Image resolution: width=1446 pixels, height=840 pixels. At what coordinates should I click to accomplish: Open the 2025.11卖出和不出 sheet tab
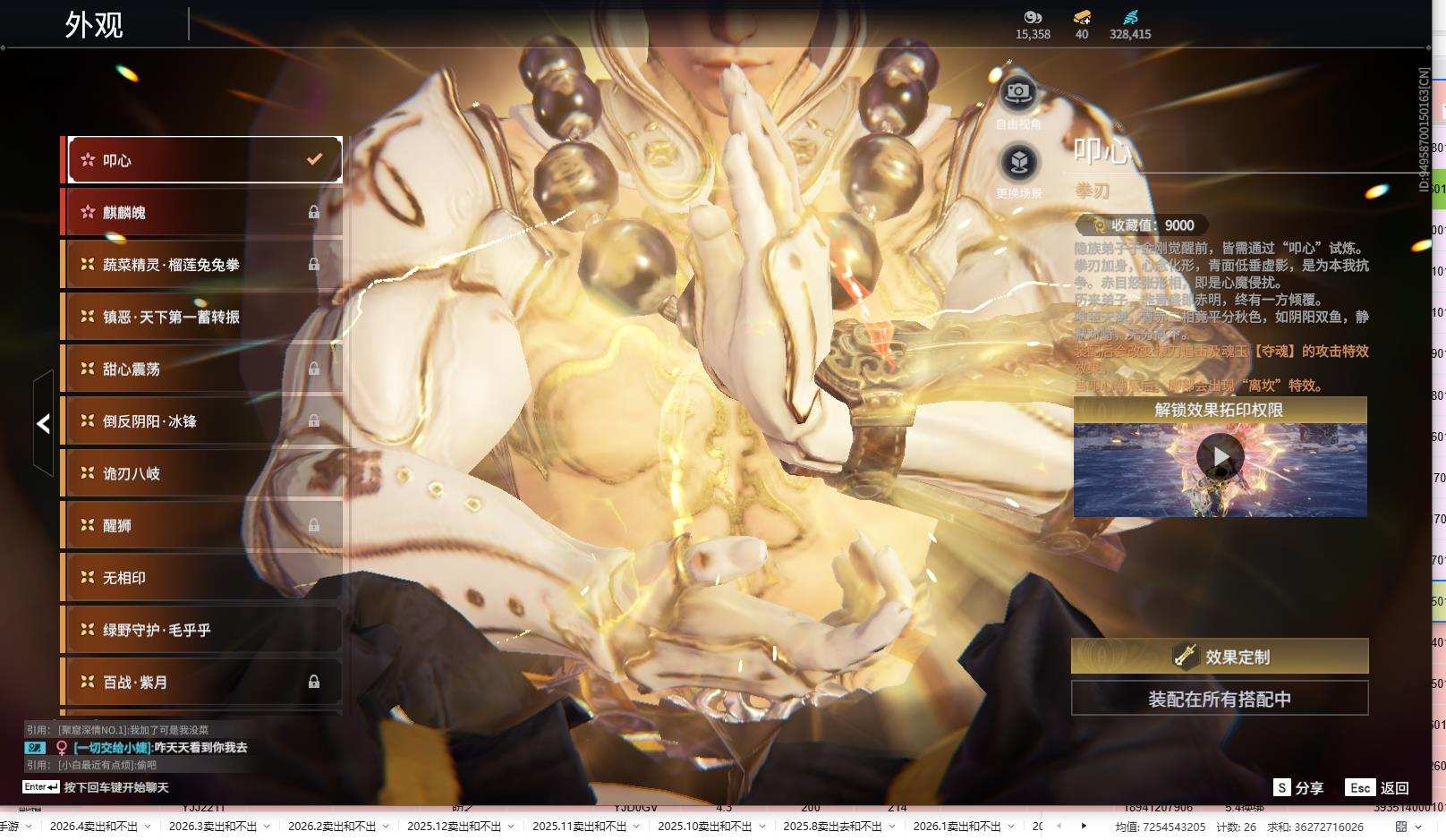click(x=580, y=827)
